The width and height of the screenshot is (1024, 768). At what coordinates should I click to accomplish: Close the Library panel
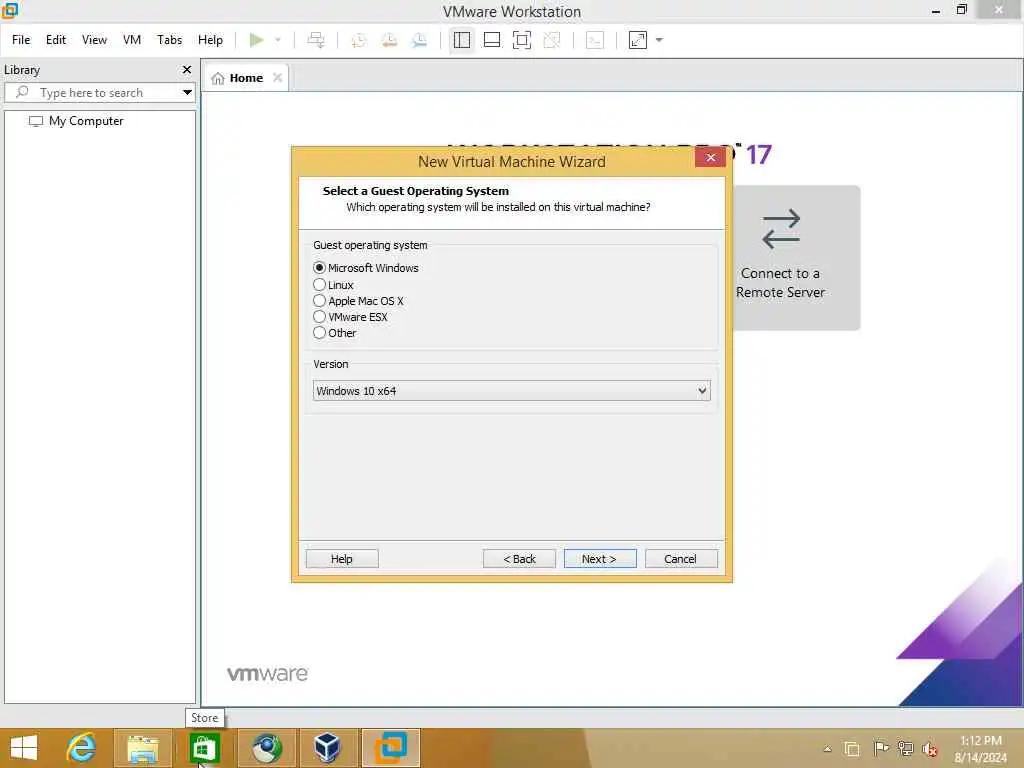click(x=187, y=69)
